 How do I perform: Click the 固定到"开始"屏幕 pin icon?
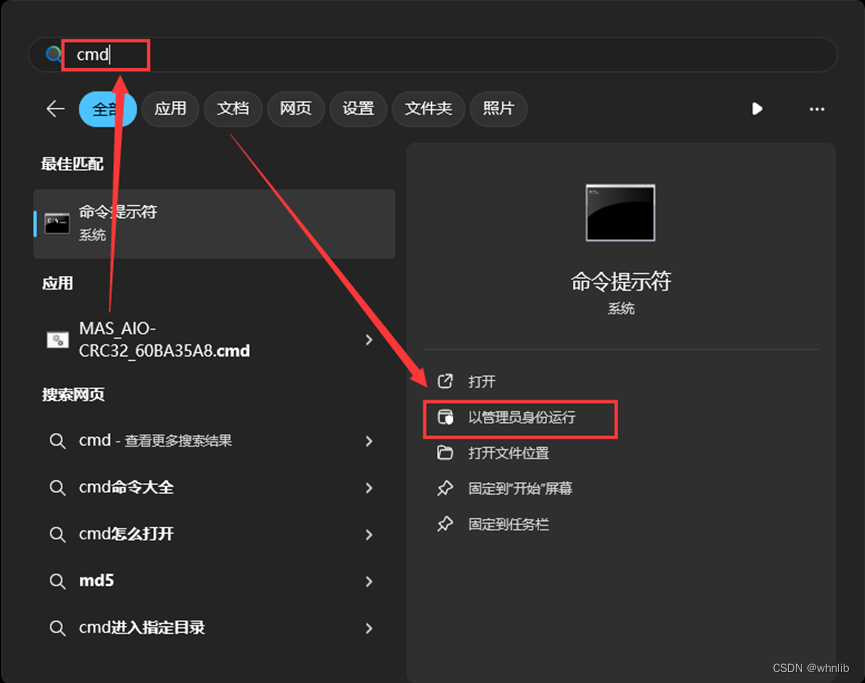point(445,489)
